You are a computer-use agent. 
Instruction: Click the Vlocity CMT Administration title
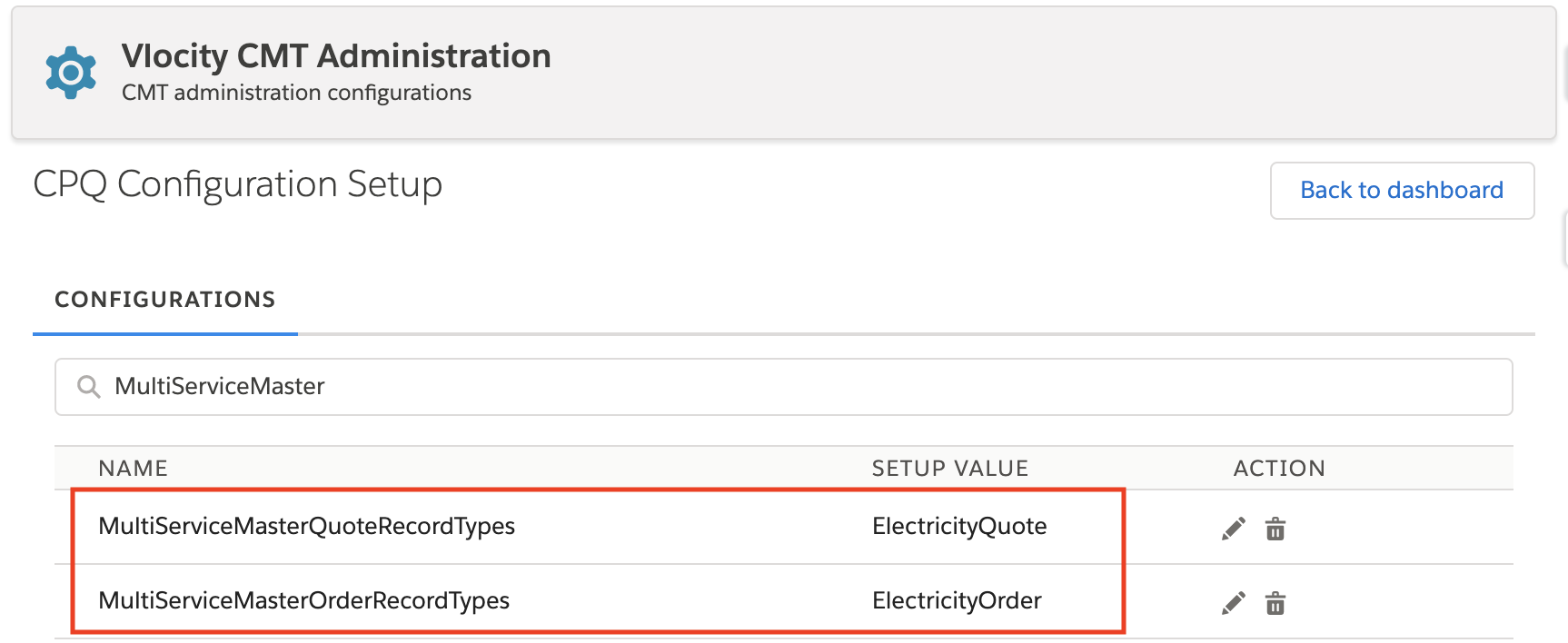pos(336,56)
